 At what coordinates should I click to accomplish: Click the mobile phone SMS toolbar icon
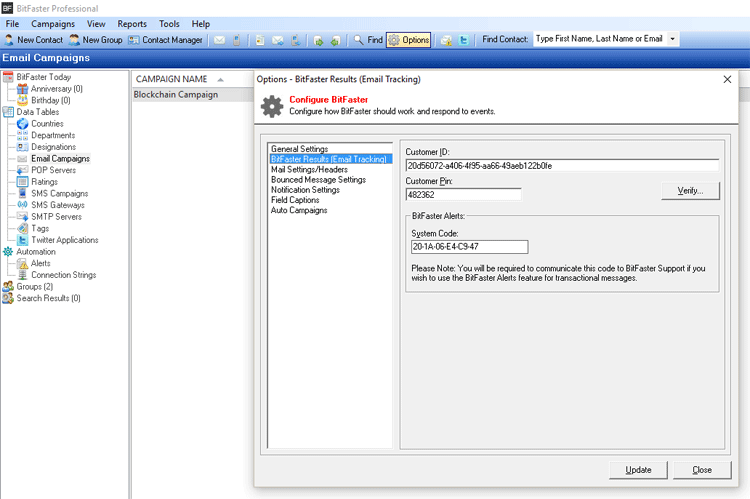236,40
